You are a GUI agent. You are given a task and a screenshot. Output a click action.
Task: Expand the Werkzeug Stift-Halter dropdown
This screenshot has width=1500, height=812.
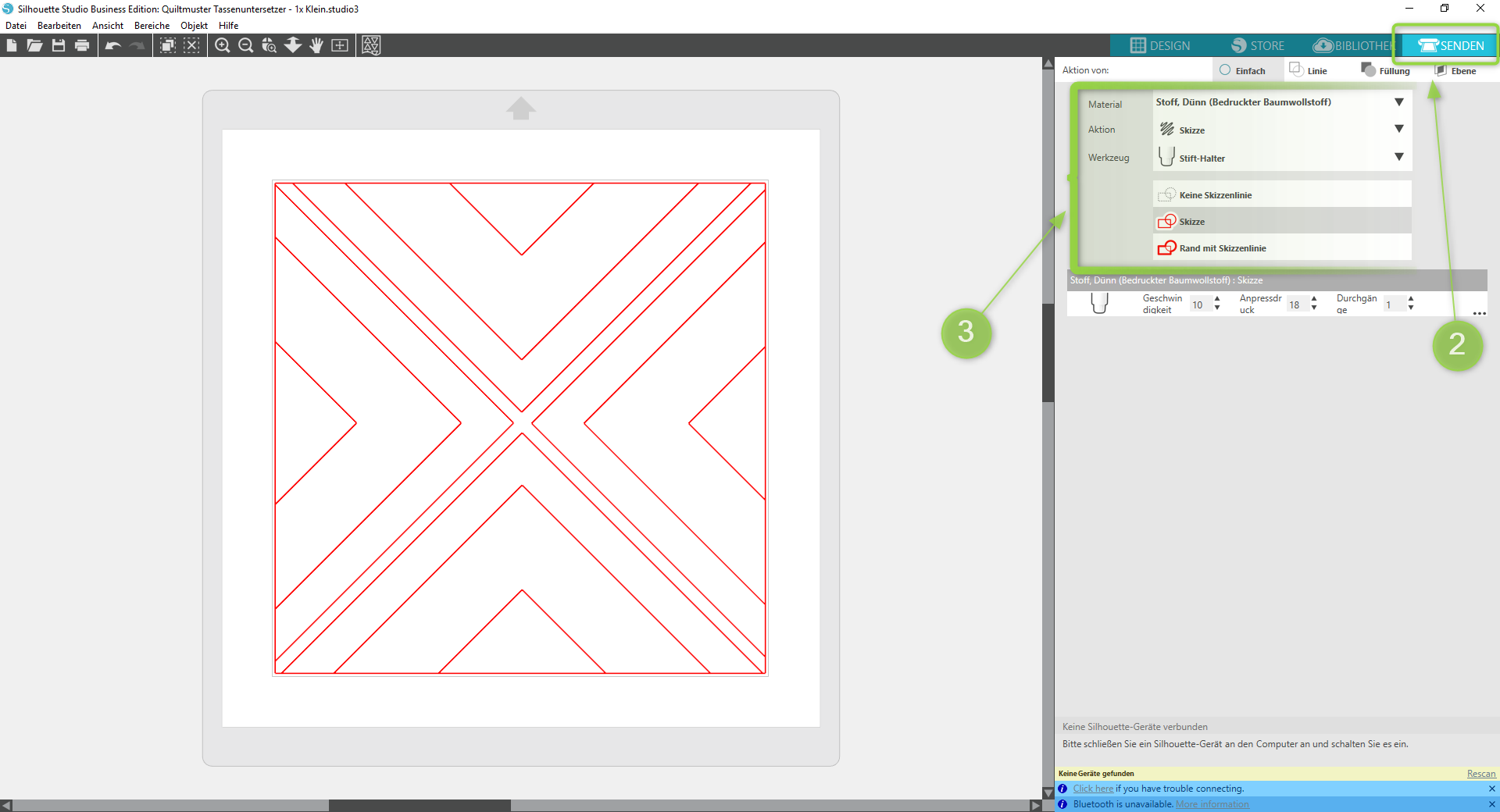coord(1398,158)
